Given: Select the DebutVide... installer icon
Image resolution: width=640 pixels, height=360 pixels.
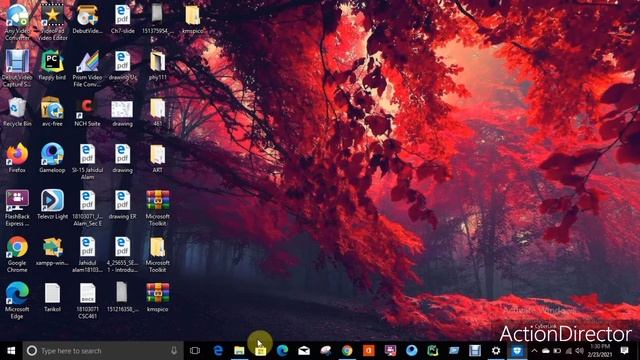Looking at the screenshot, I should click(x=87, y=19).
